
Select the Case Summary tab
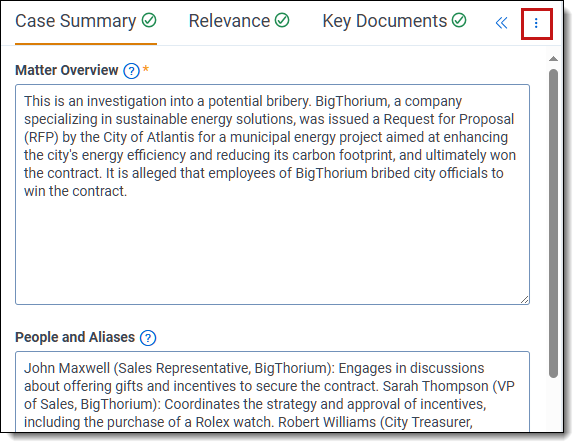pos(86,21)
